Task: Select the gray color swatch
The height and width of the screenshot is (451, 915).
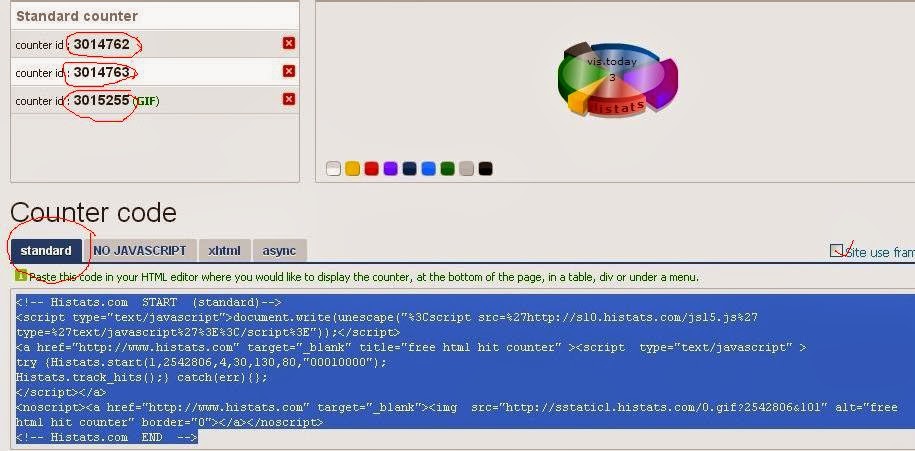Action: (x=466, y=169)
